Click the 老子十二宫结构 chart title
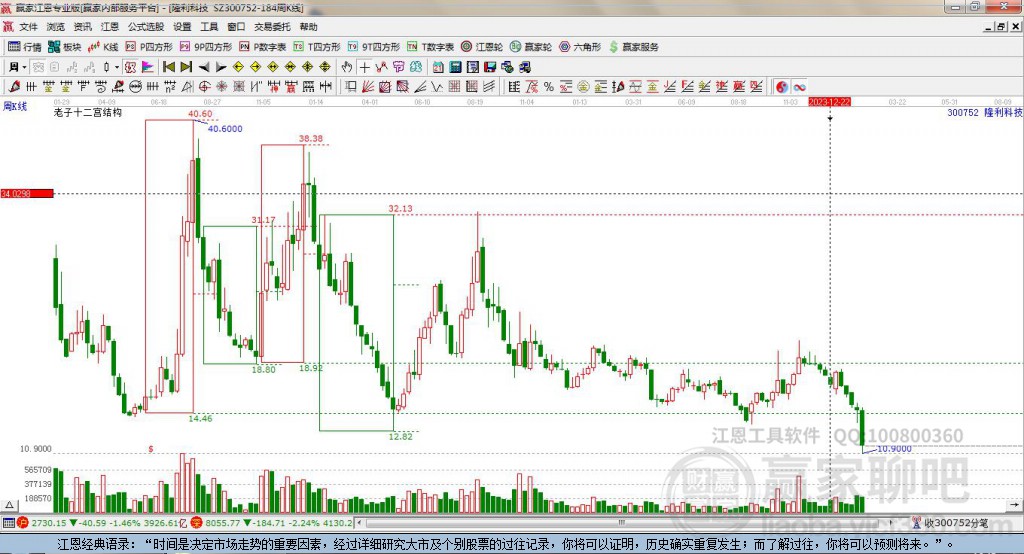Image resolution: width=1024 pixels, height=554 pixels. (x=88, y=112)
